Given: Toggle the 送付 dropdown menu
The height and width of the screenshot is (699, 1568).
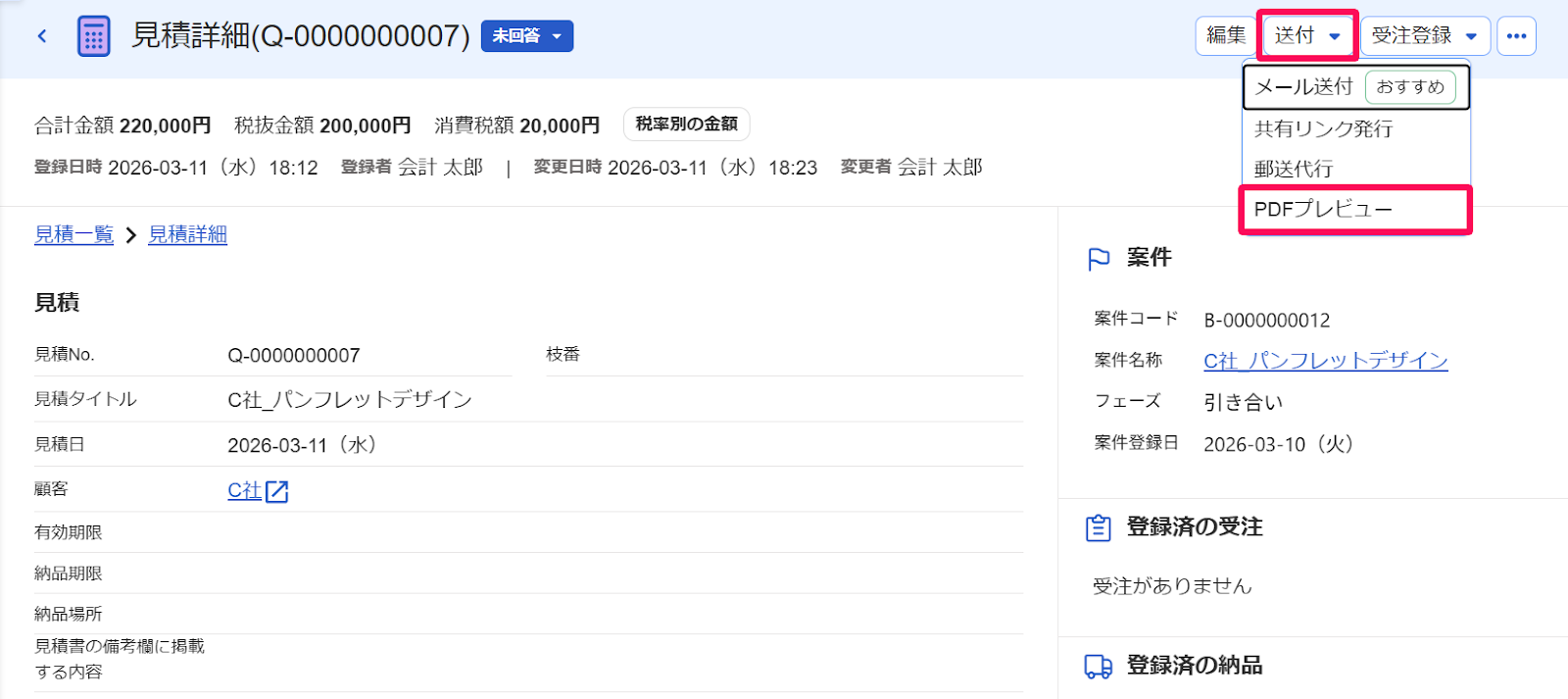Looking at the screenshot, I should point(1307,36).
